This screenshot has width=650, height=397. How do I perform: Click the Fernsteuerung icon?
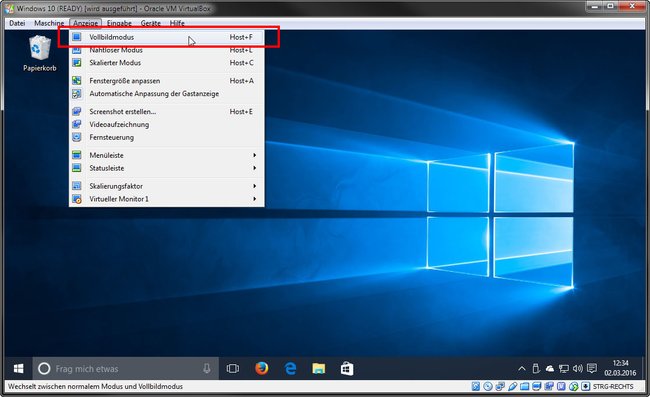tap(77, 138)
